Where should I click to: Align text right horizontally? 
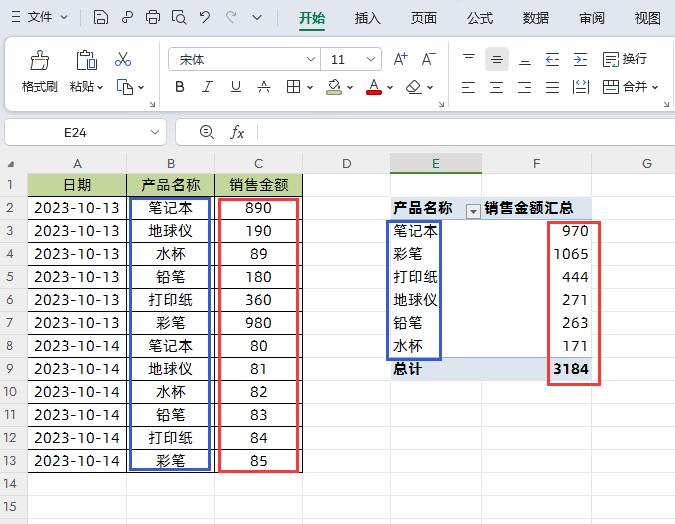(524, 87)
